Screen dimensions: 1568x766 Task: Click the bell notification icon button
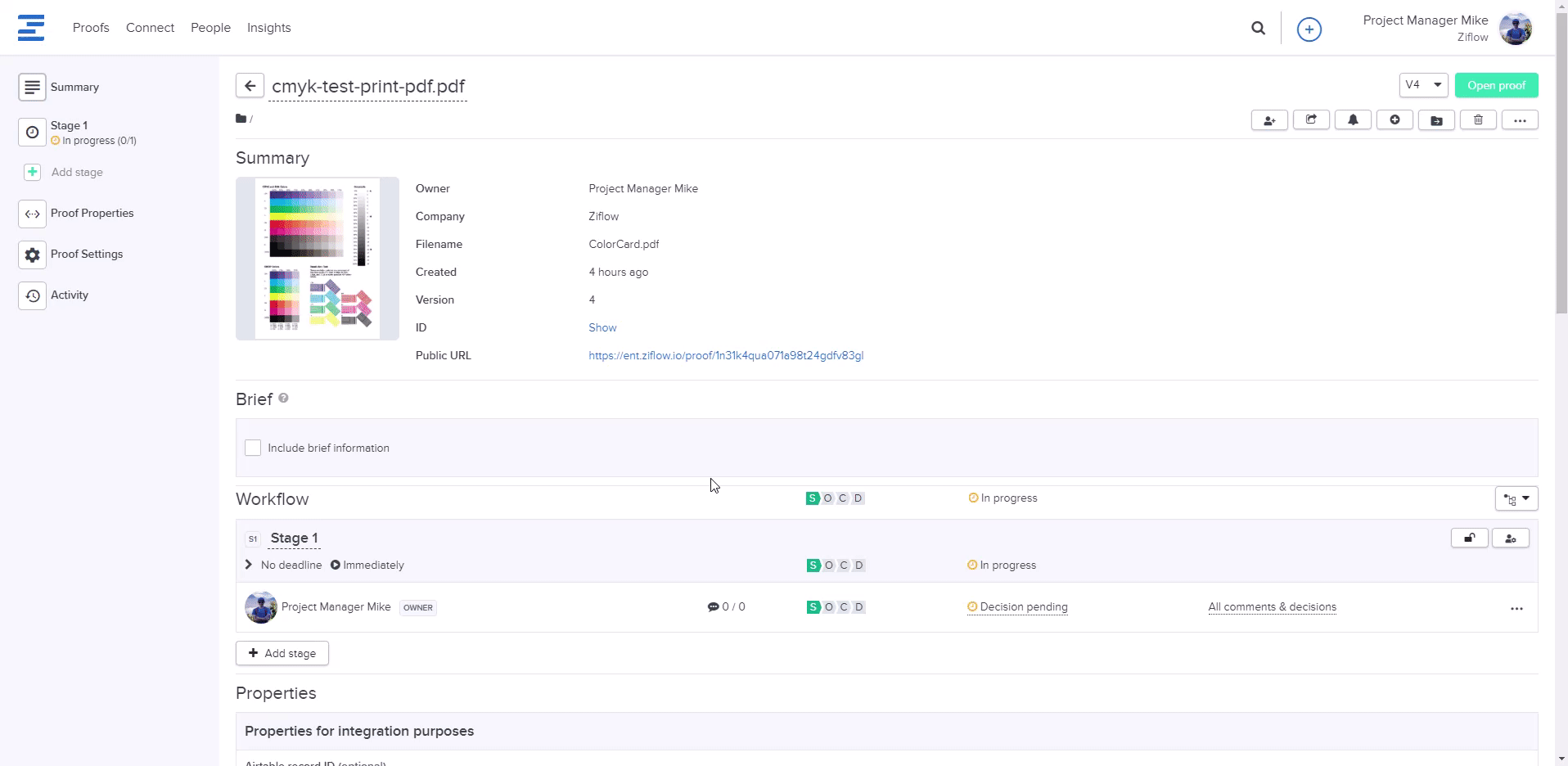click(1353, 120)
